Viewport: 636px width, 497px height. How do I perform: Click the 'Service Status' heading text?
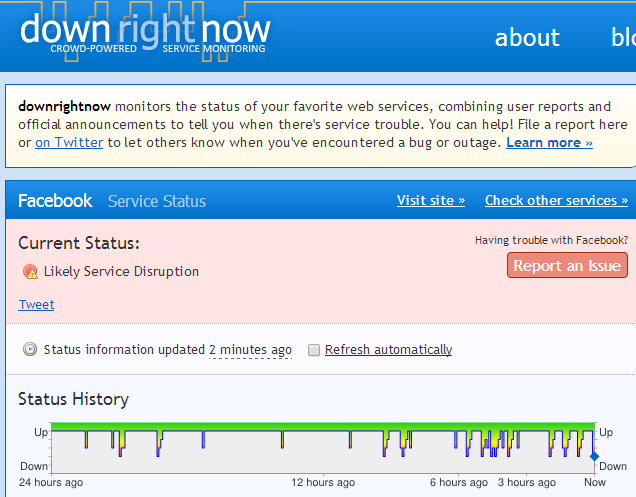(157, 202)
